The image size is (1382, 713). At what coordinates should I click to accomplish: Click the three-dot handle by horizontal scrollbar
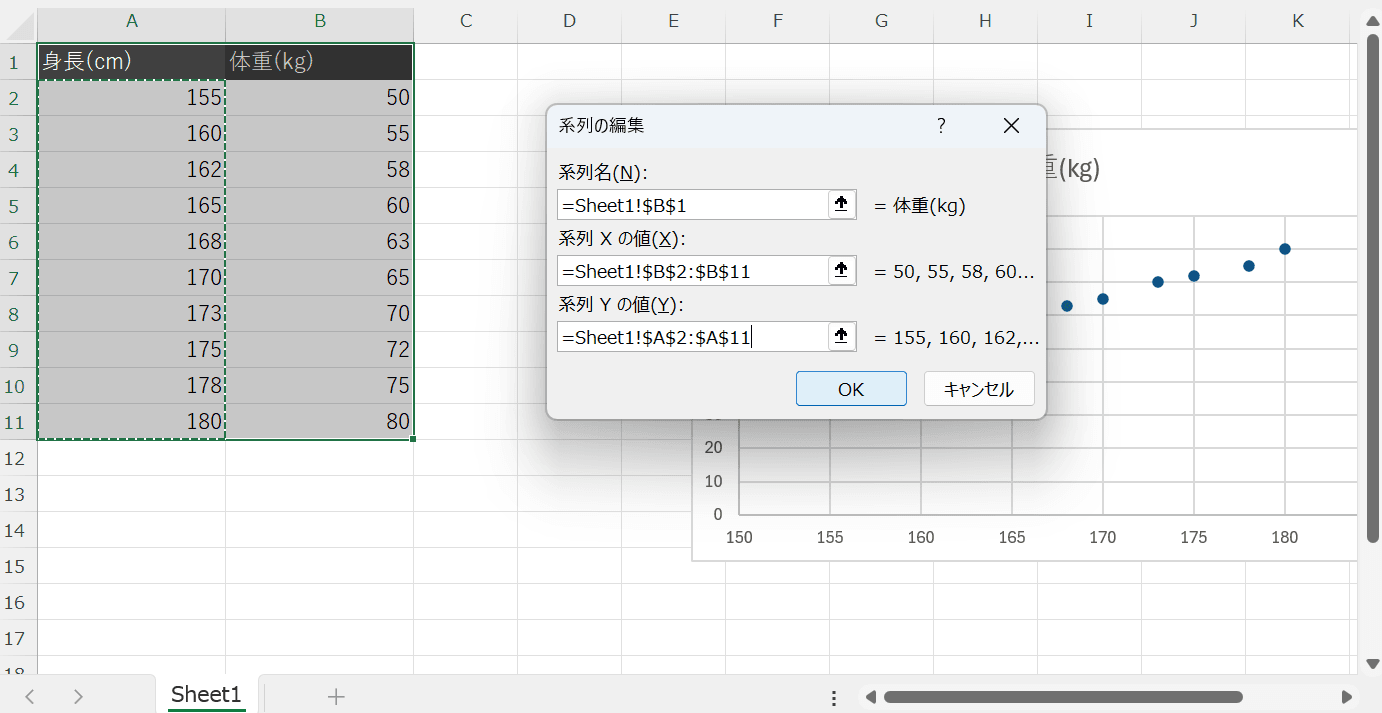pos(834,697)
